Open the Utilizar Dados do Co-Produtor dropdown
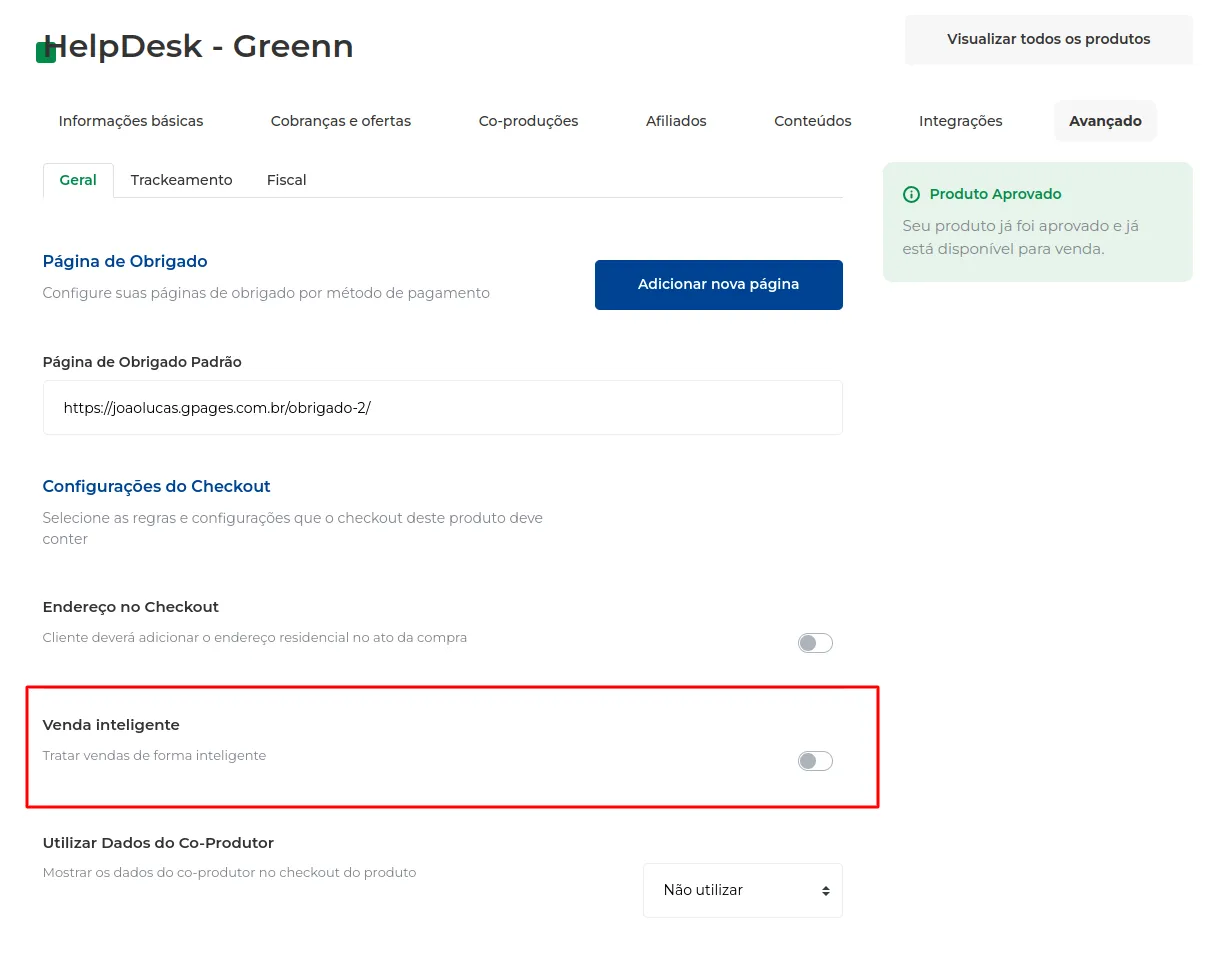Viewport: 1214px width, 955px height. (x=743, y=890)
